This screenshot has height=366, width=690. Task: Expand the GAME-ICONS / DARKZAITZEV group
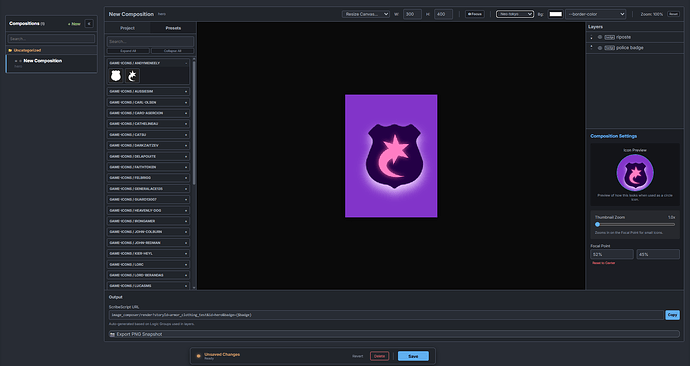pos(148,146)
